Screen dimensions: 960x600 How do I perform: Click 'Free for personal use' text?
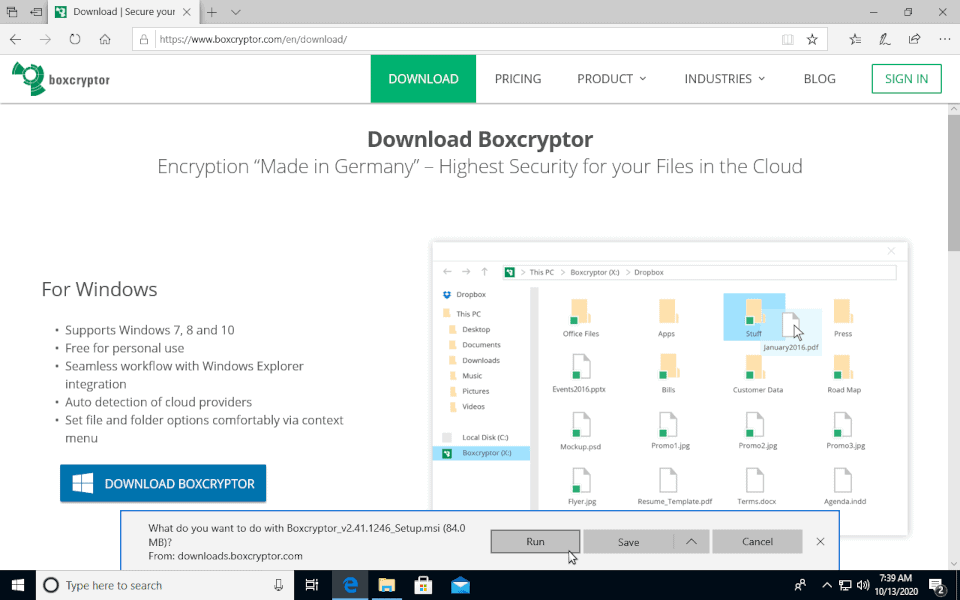click(x=124, y=348)
